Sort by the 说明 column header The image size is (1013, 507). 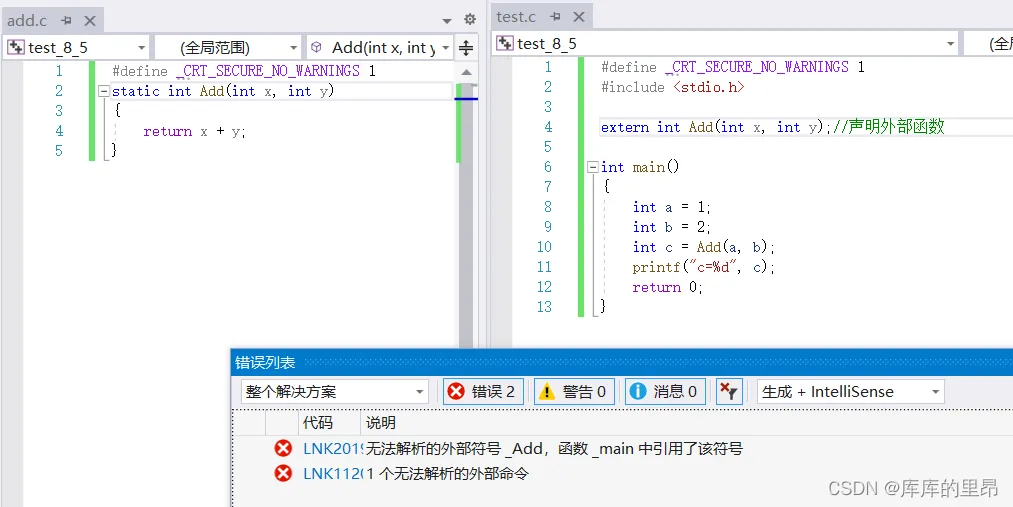coord(381,423)
